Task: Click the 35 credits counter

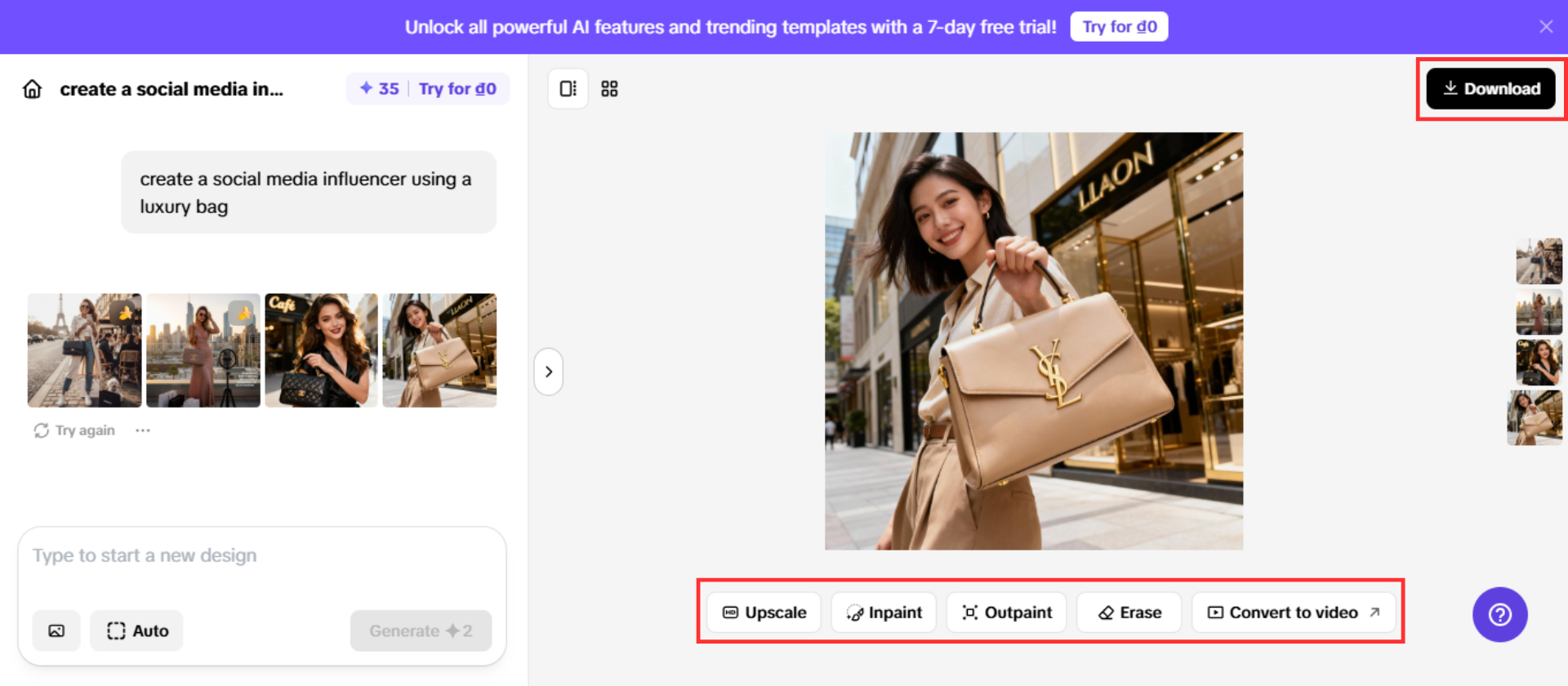Action: [x=380, y=89]
